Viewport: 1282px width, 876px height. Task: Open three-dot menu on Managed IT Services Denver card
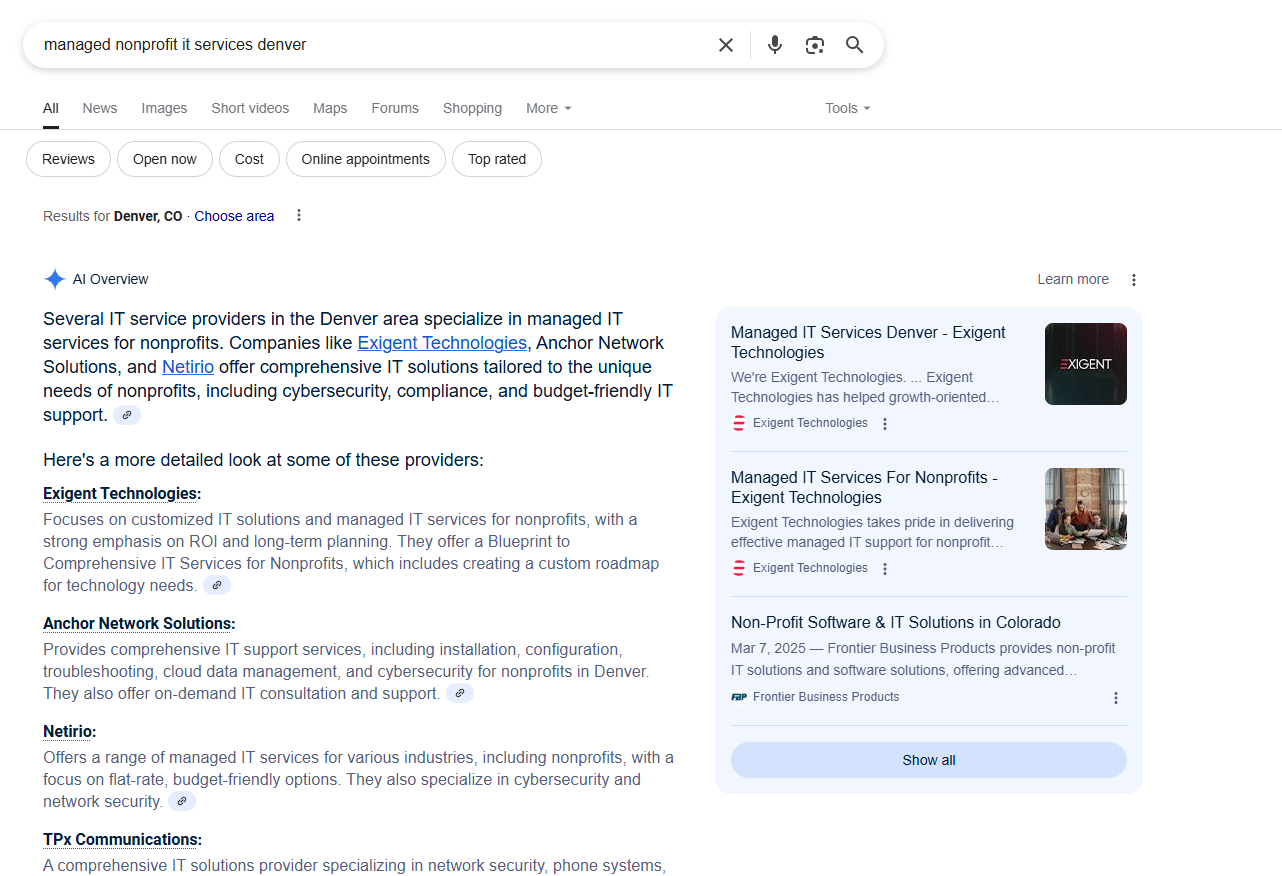coord(884,424)
